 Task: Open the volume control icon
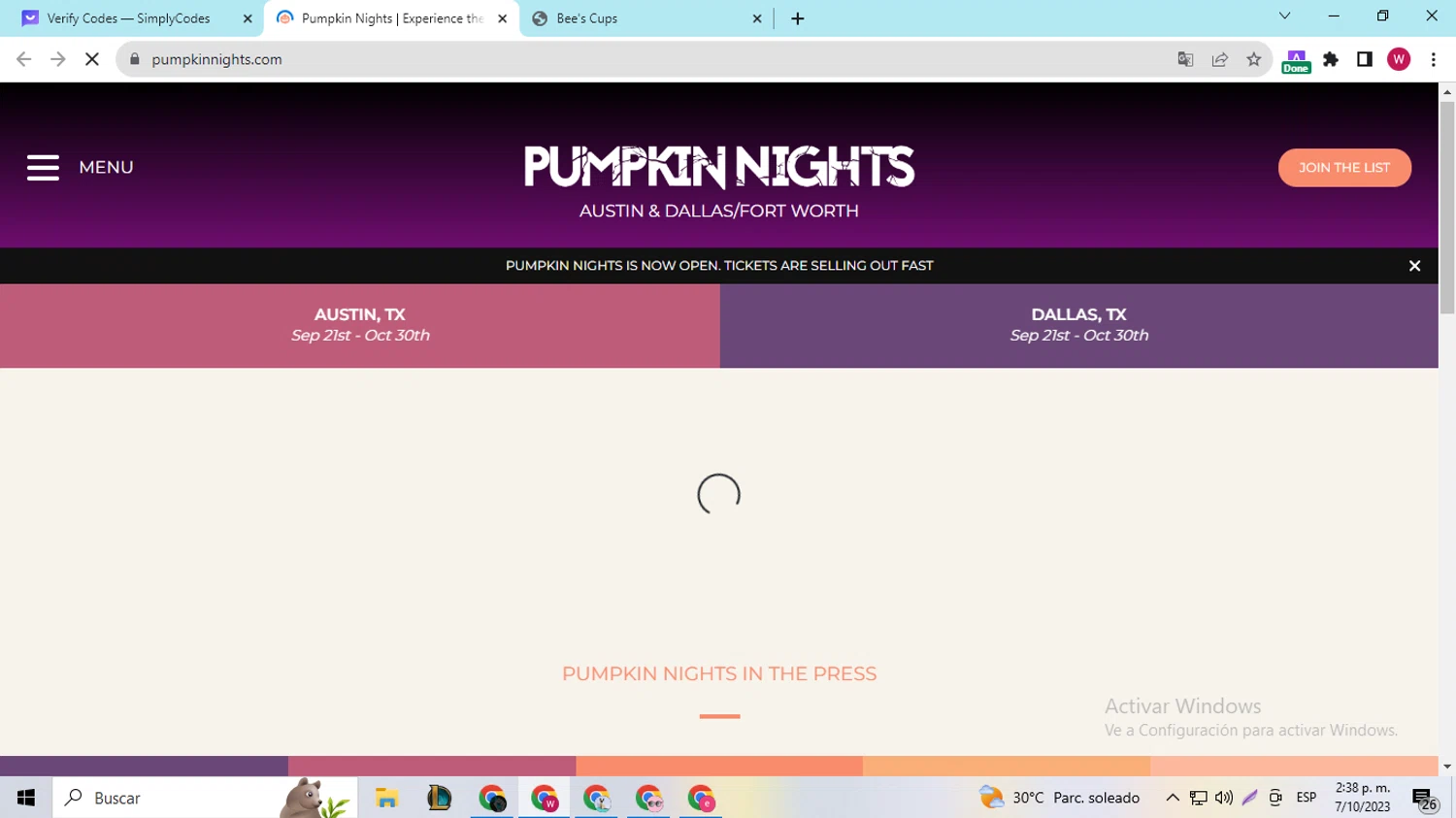click(1224, 798)
